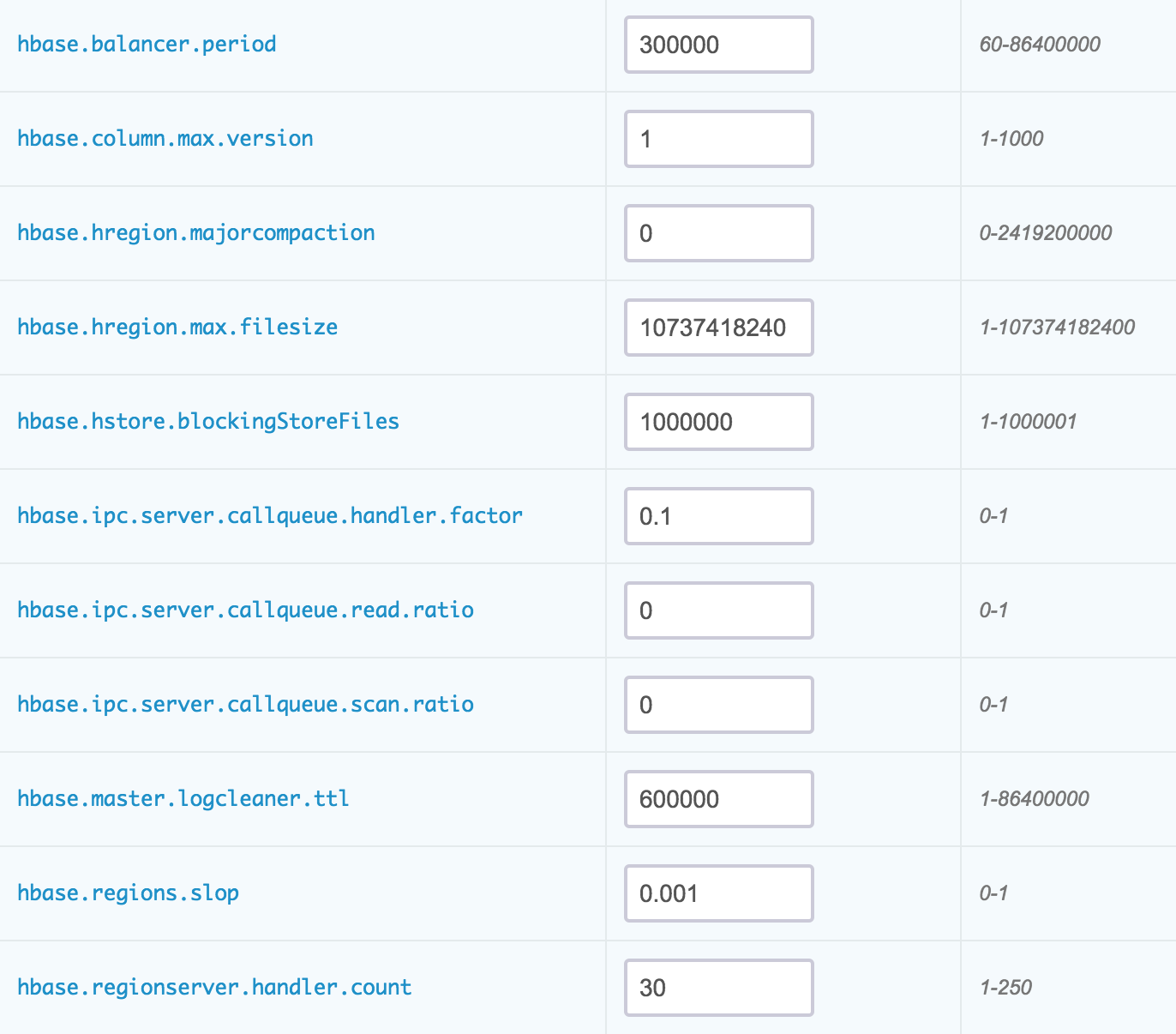This screenshot has height=1034, width=1176.
Task: Follow the hbase.hregion.max.filesize link
Action: [x=177, y=328]
